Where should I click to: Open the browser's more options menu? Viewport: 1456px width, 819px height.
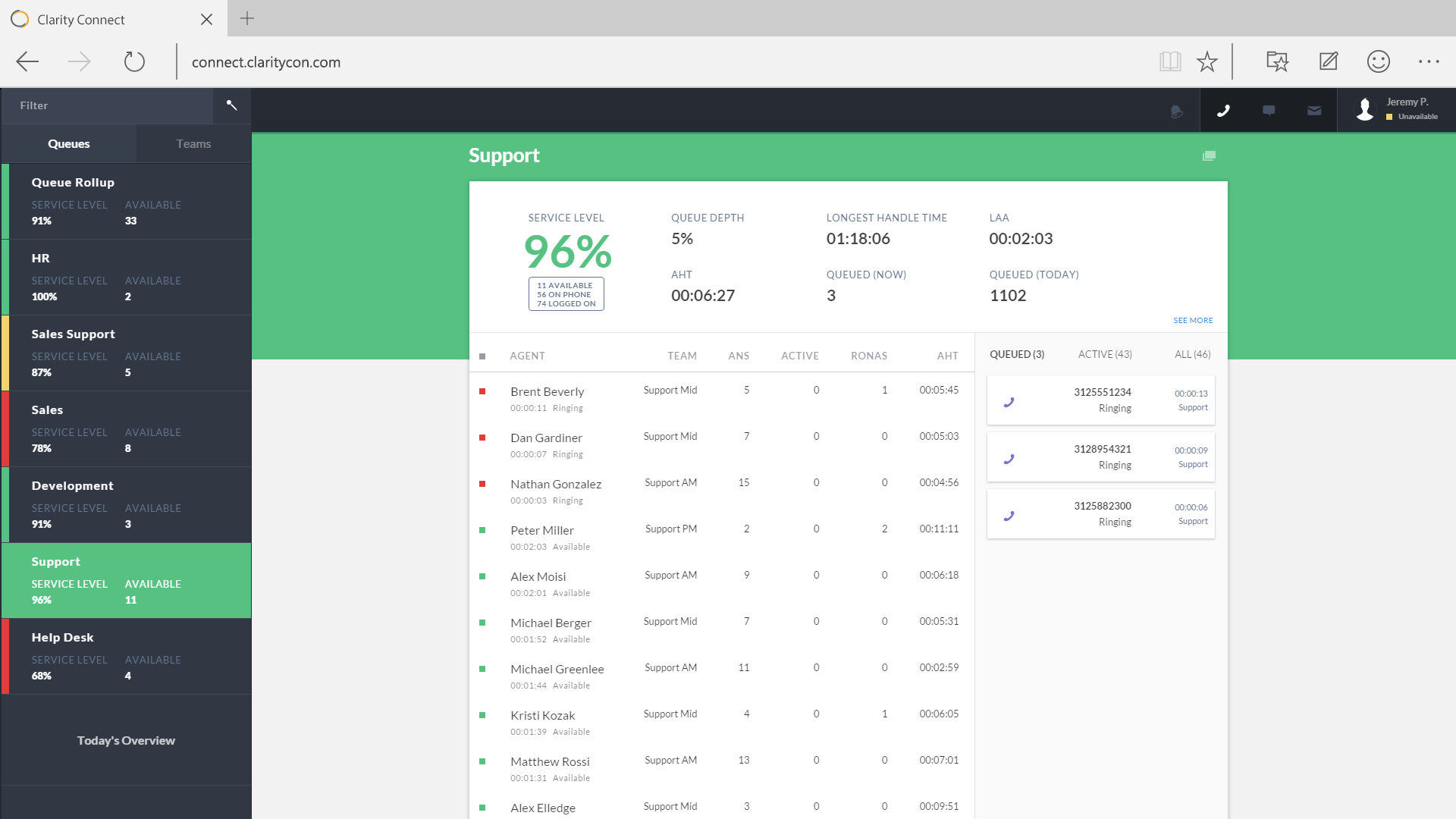pos(1429,61)
